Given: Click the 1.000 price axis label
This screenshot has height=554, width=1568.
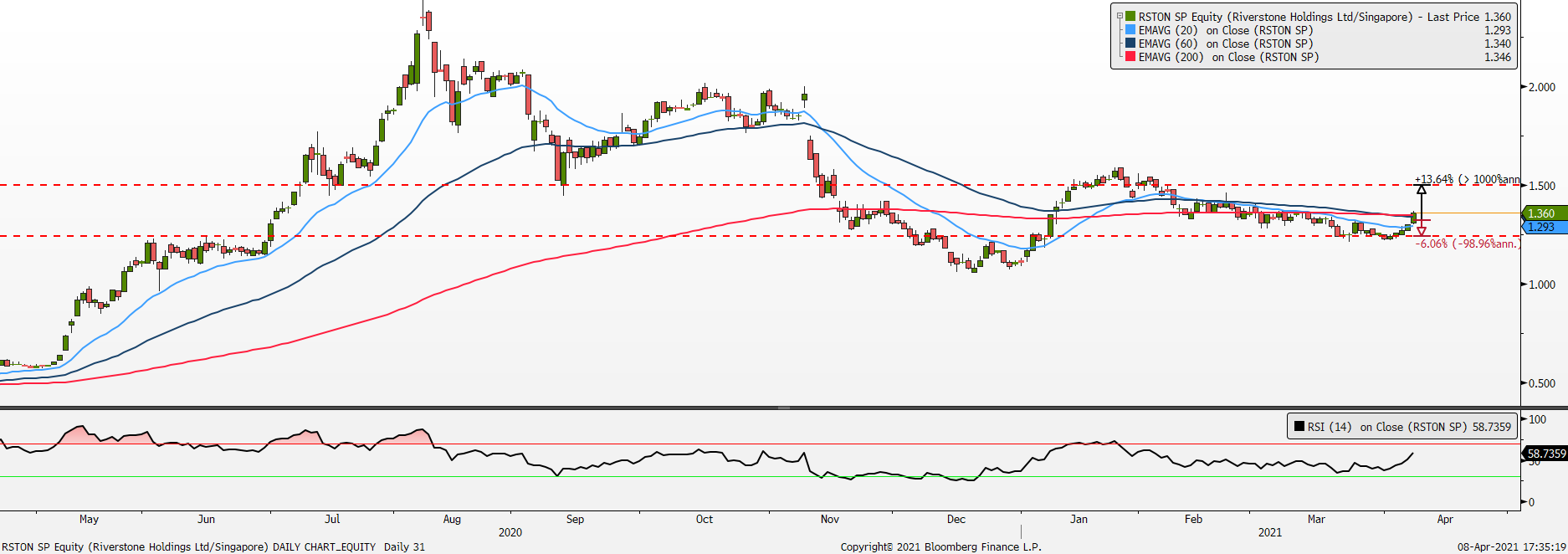Looking at the screenshot, I should 1542,285.
